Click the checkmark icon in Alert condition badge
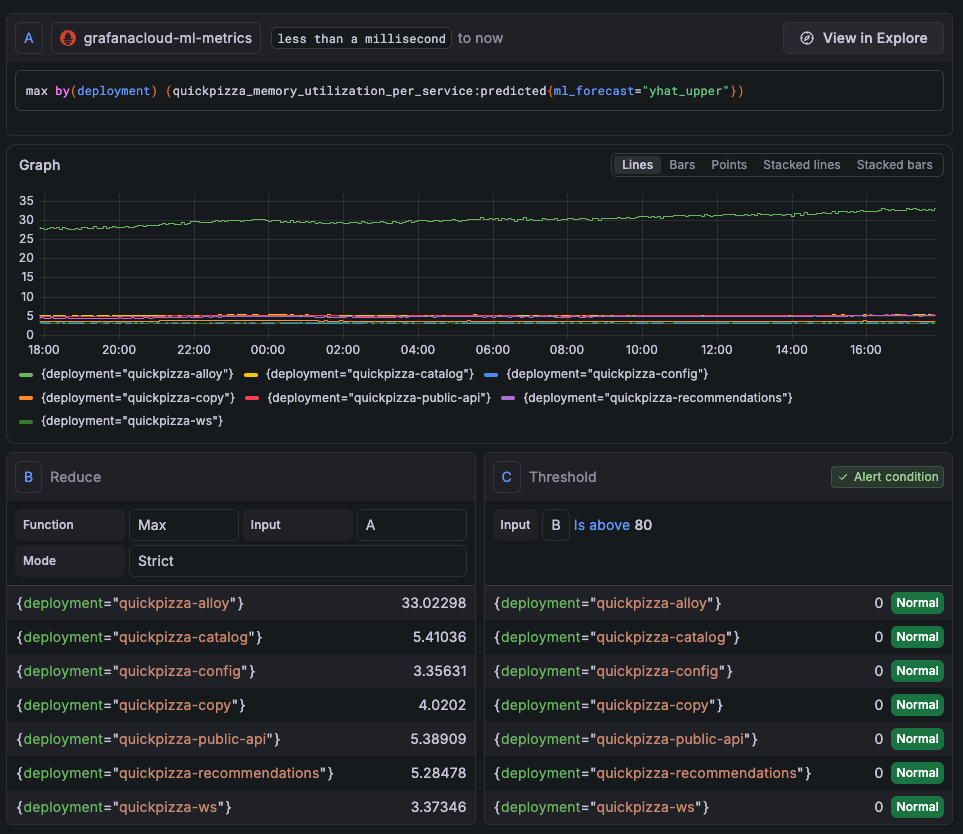 843,477
